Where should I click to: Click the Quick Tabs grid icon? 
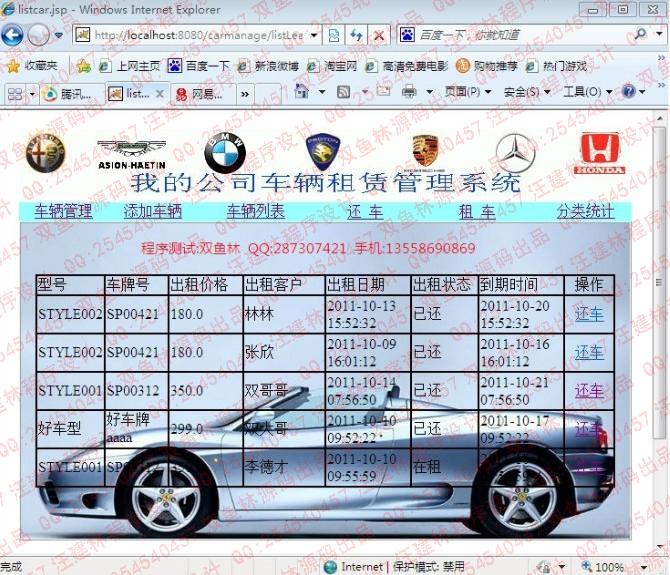pos(15,94)
